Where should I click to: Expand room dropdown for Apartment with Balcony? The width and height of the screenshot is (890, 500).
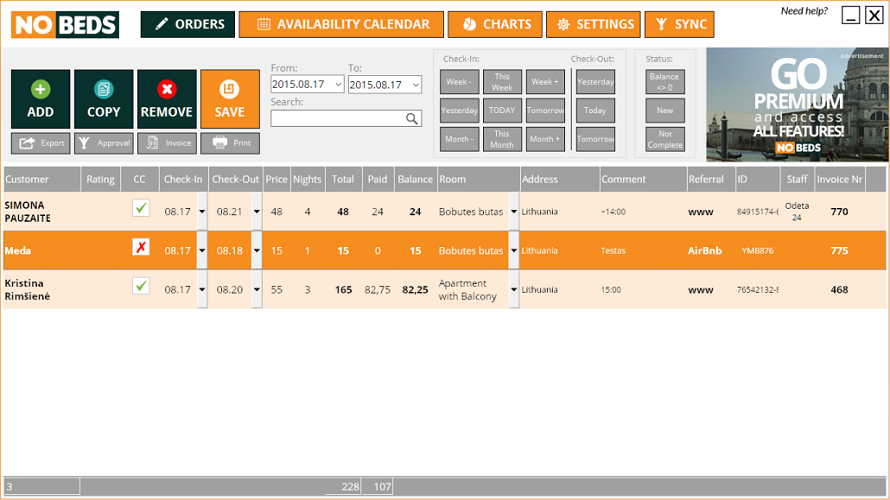click(x=514, y=289)
